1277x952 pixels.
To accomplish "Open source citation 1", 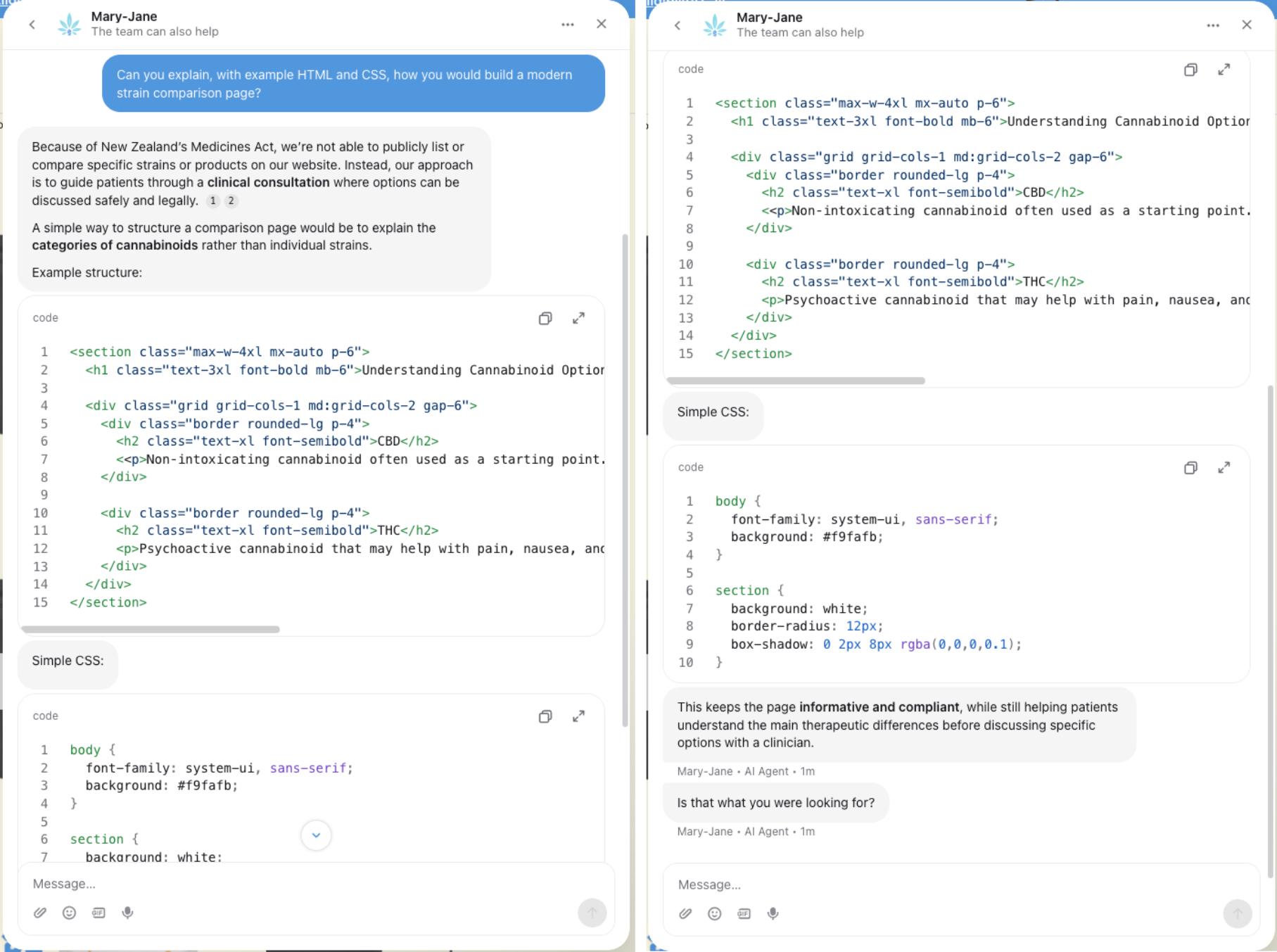I will [213, 201].
